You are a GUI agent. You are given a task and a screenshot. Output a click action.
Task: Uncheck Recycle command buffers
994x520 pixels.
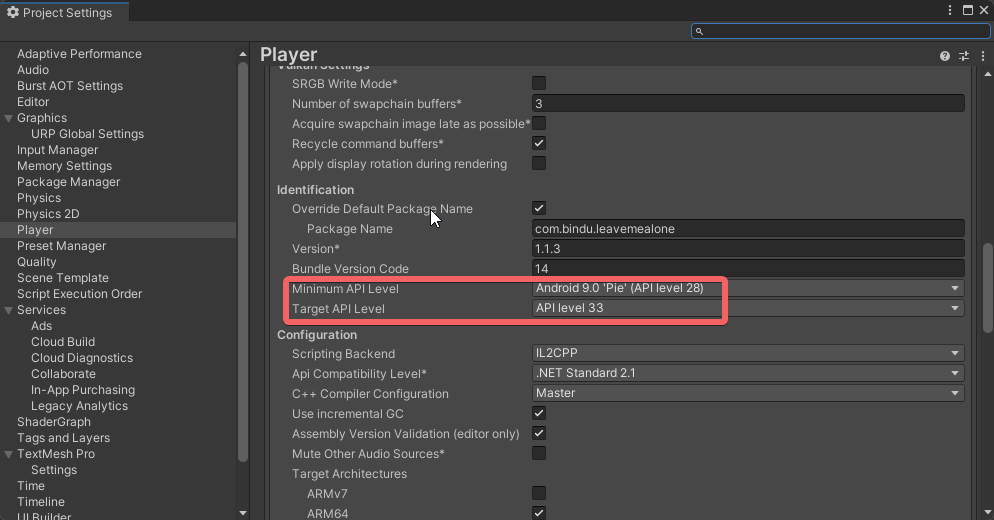click(539, 144)
